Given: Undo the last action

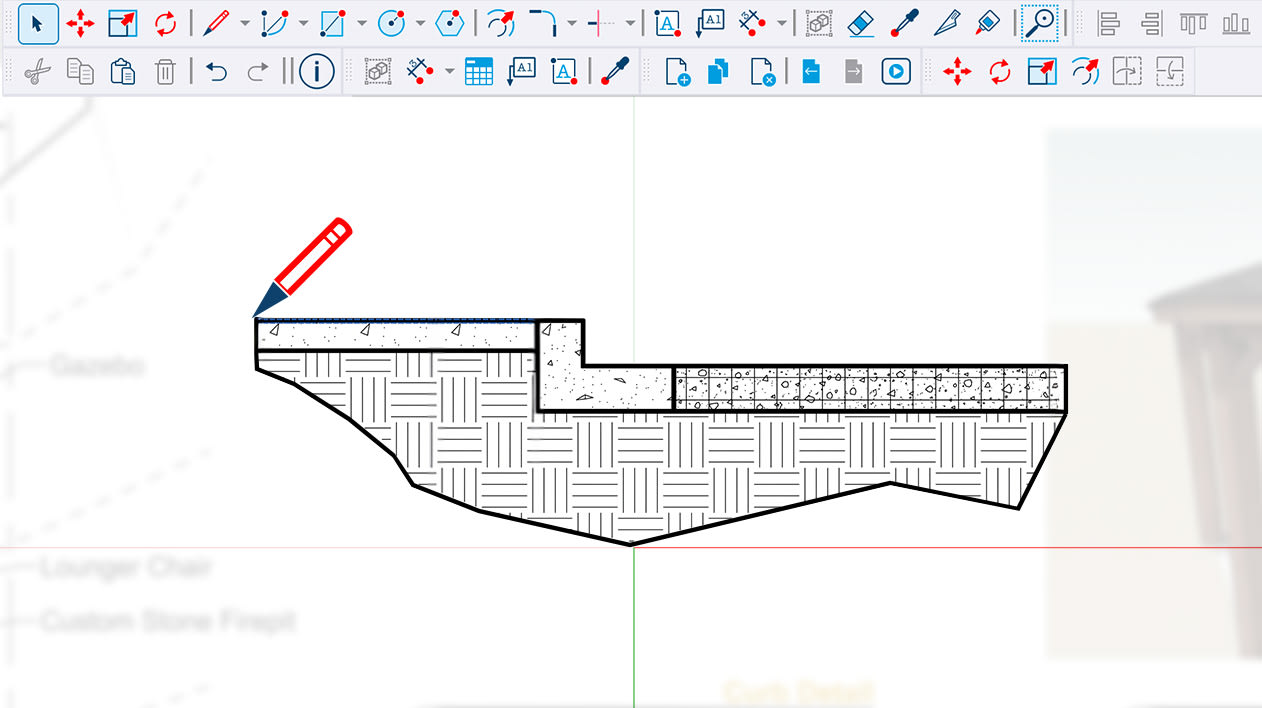Looking at the screenshot, I should pyautogui.click(x=216, y=72).
